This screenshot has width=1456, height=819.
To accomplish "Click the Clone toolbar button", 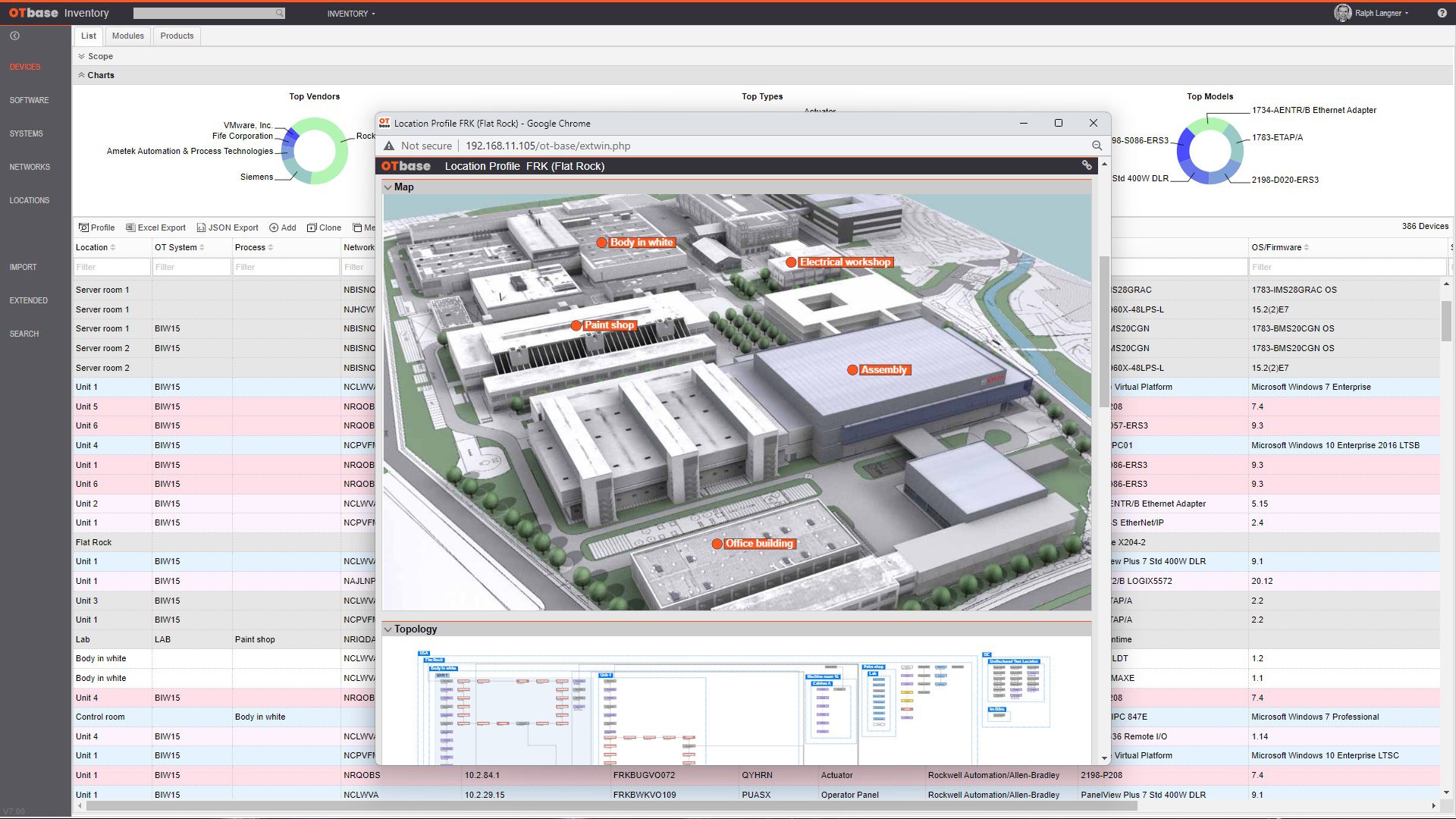I will 324,227.
